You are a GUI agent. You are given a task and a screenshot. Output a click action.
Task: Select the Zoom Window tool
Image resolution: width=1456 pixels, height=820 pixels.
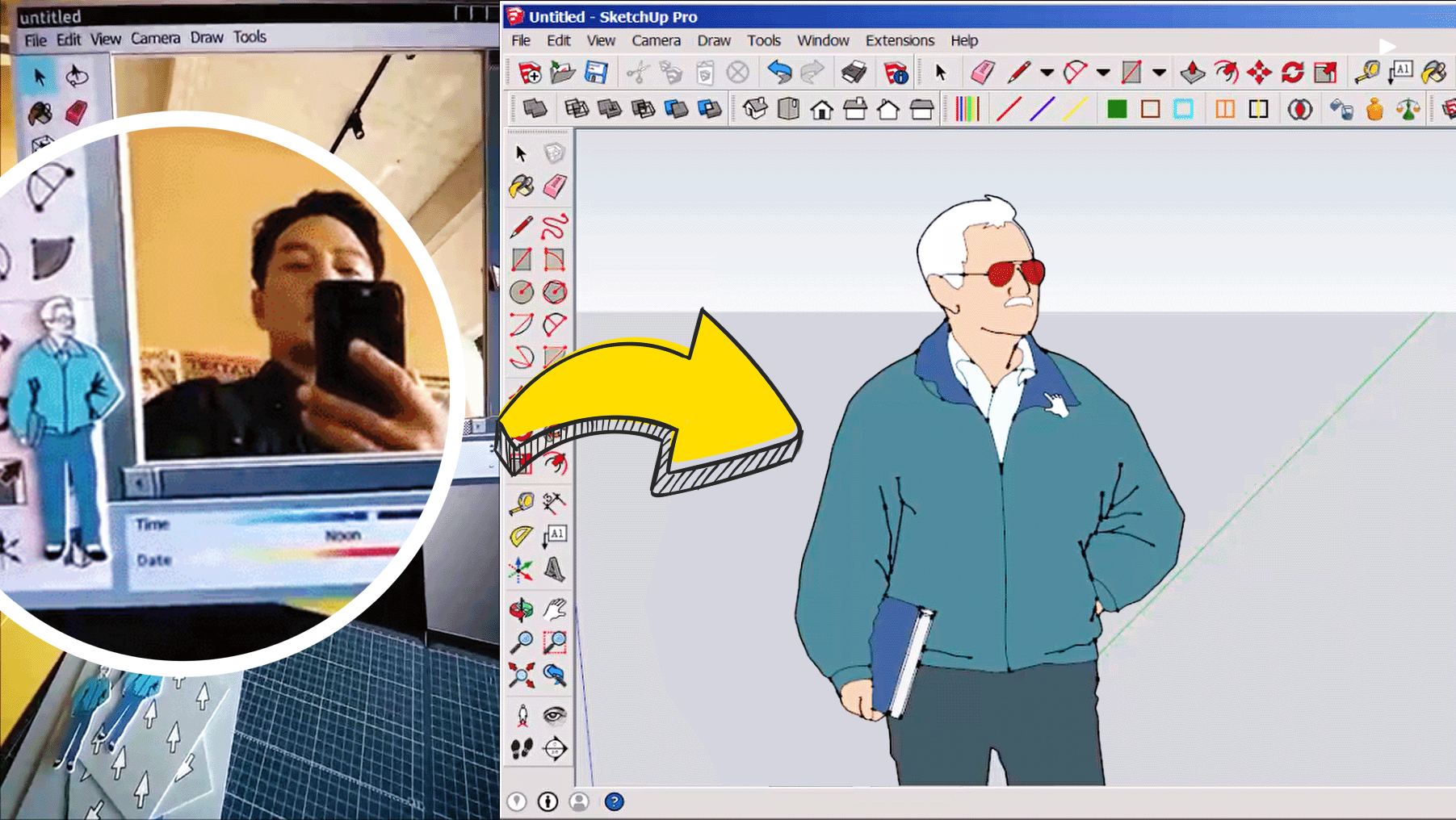[555, 642]
